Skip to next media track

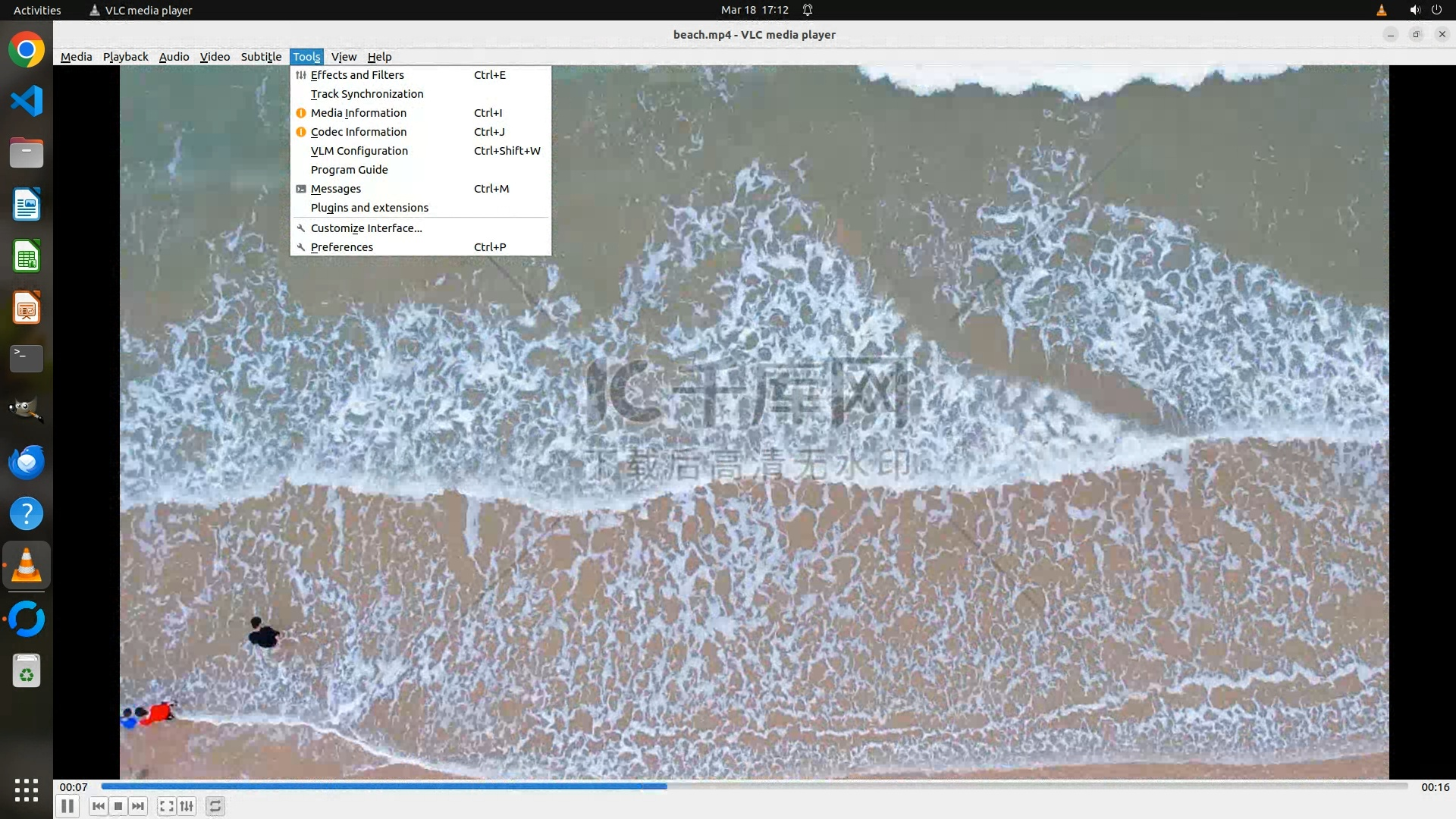[x=138, y=806]
